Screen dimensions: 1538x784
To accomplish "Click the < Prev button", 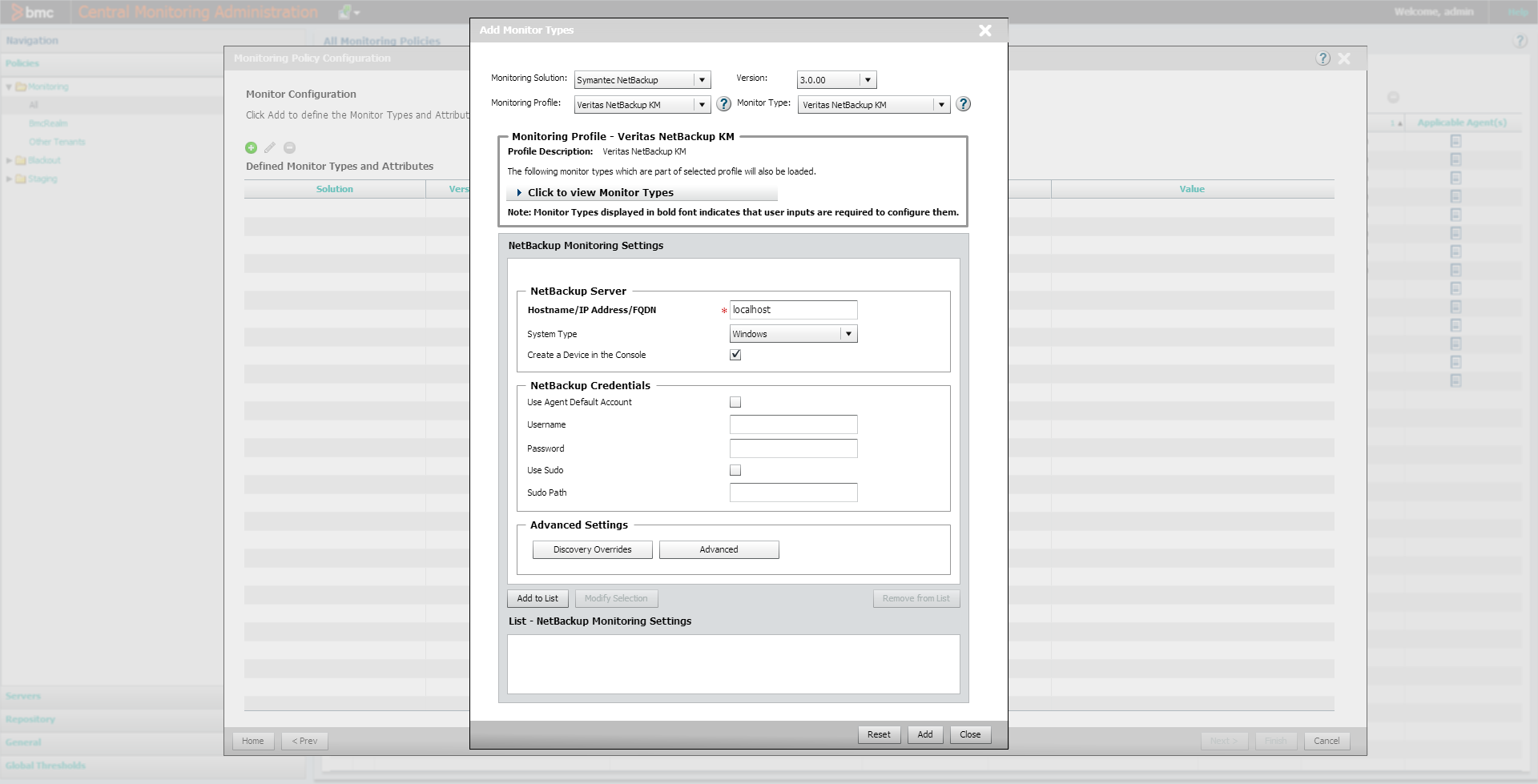I will (304, 741).
